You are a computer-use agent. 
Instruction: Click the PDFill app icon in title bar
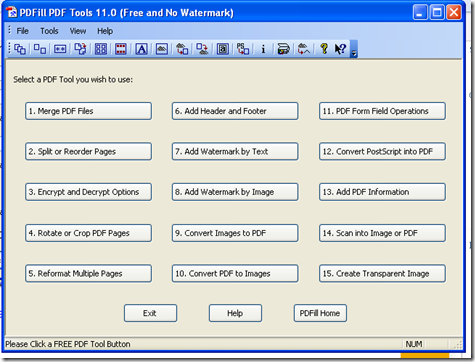click(x=12, y=13)
